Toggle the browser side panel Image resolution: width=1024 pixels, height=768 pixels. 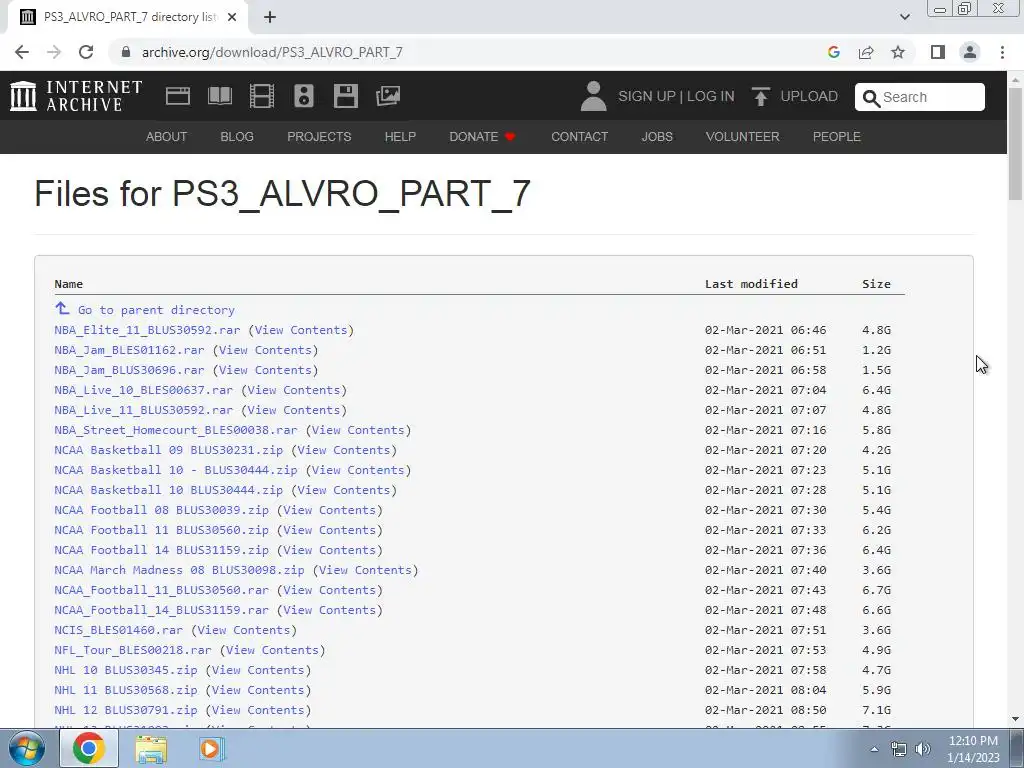tap(938, 52)
